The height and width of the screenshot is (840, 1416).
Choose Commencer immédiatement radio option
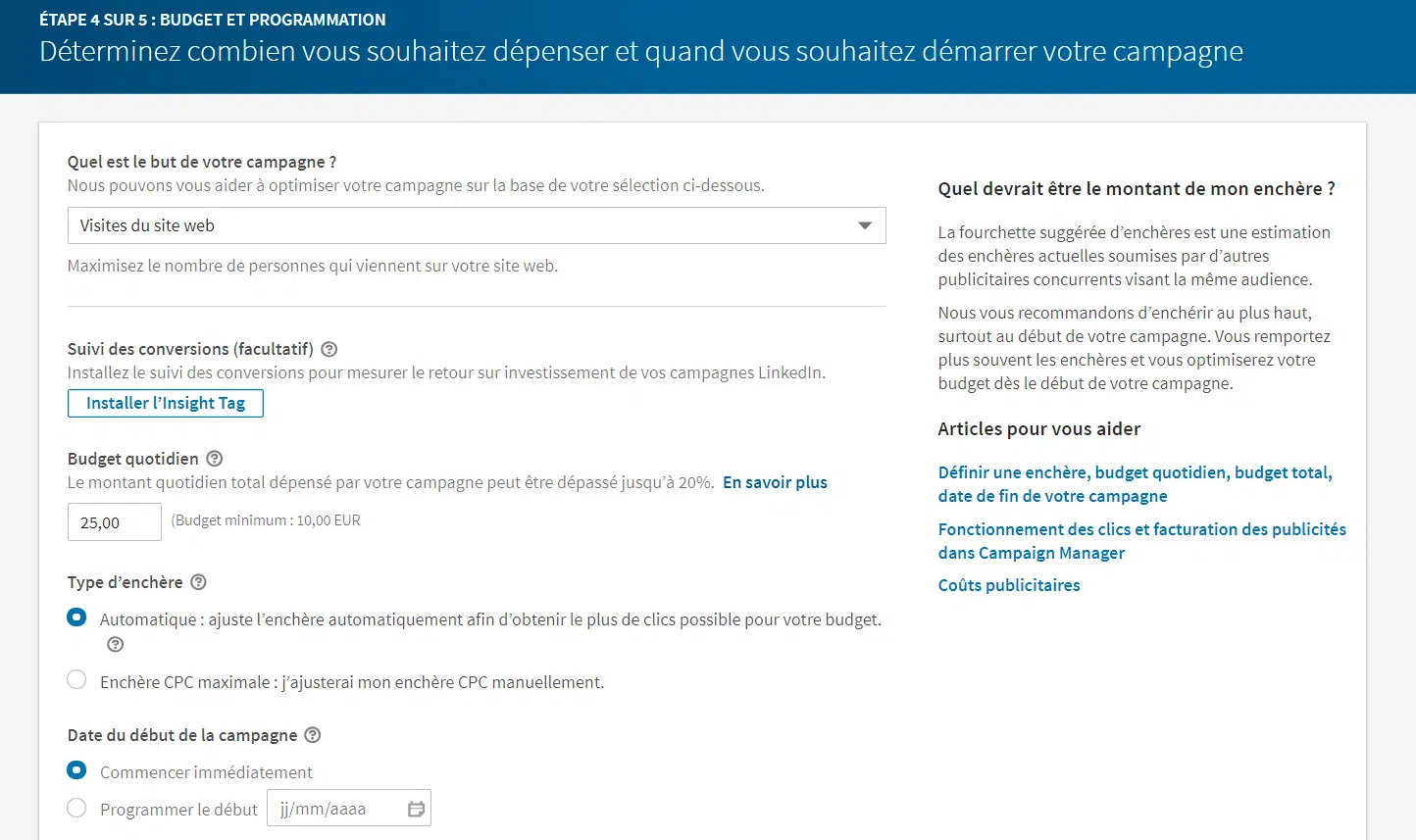[x=76, y=771]
